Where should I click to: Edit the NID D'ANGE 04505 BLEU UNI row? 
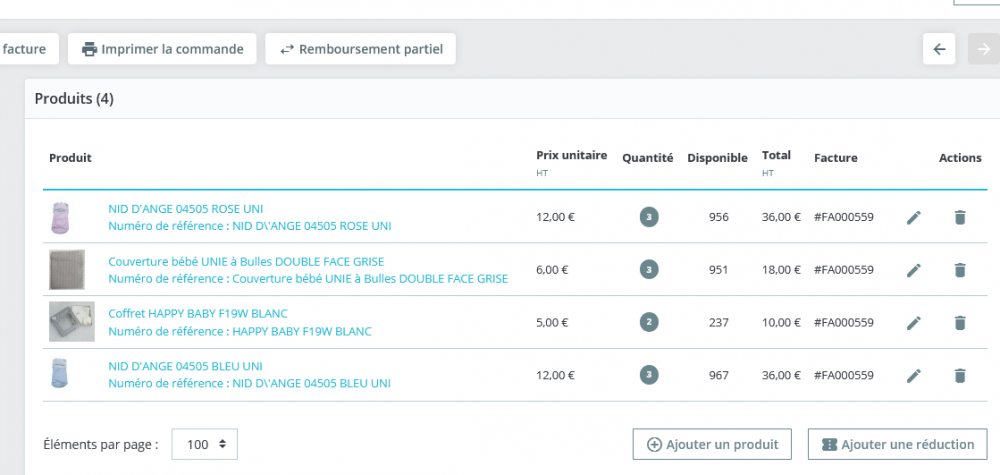click(913, 376)
